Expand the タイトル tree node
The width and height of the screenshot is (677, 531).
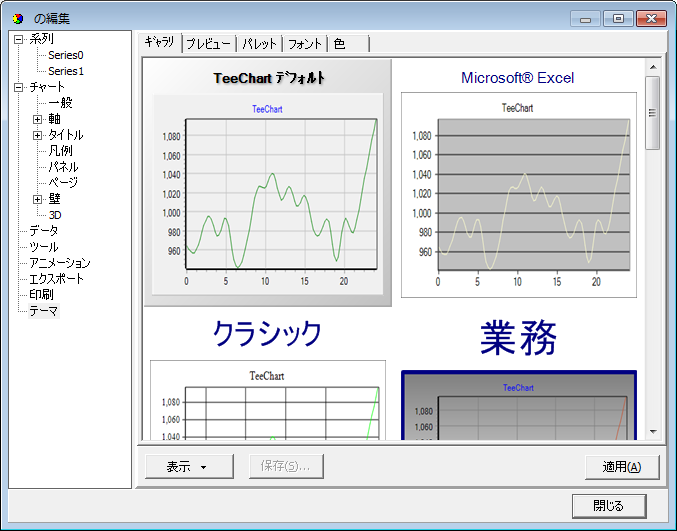(x=38, y=135)
